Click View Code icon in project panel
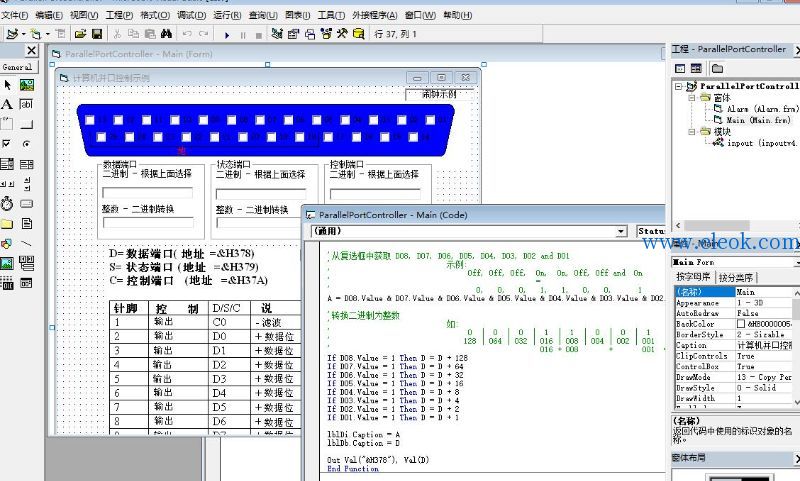The image size is (800, 481). pyautogui.click(x=680, y=68)
